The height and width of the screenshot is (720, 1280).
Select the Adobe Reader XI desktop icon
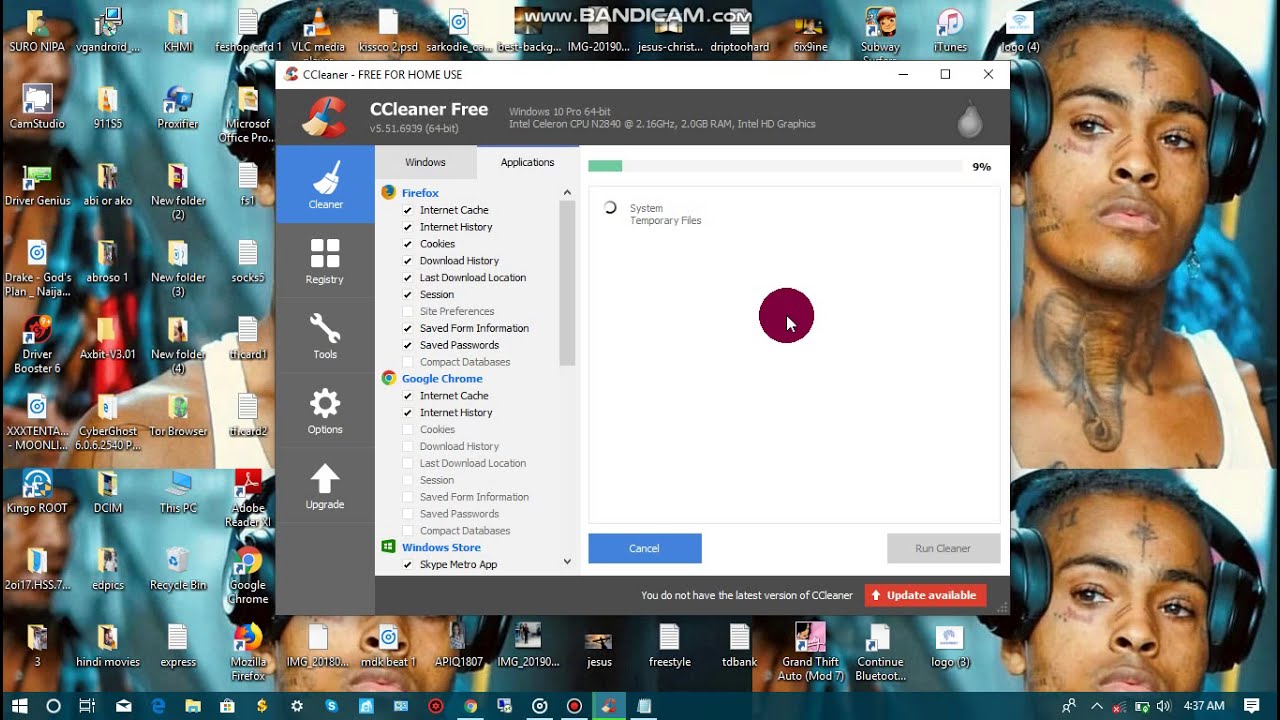(x=248, y=498)
